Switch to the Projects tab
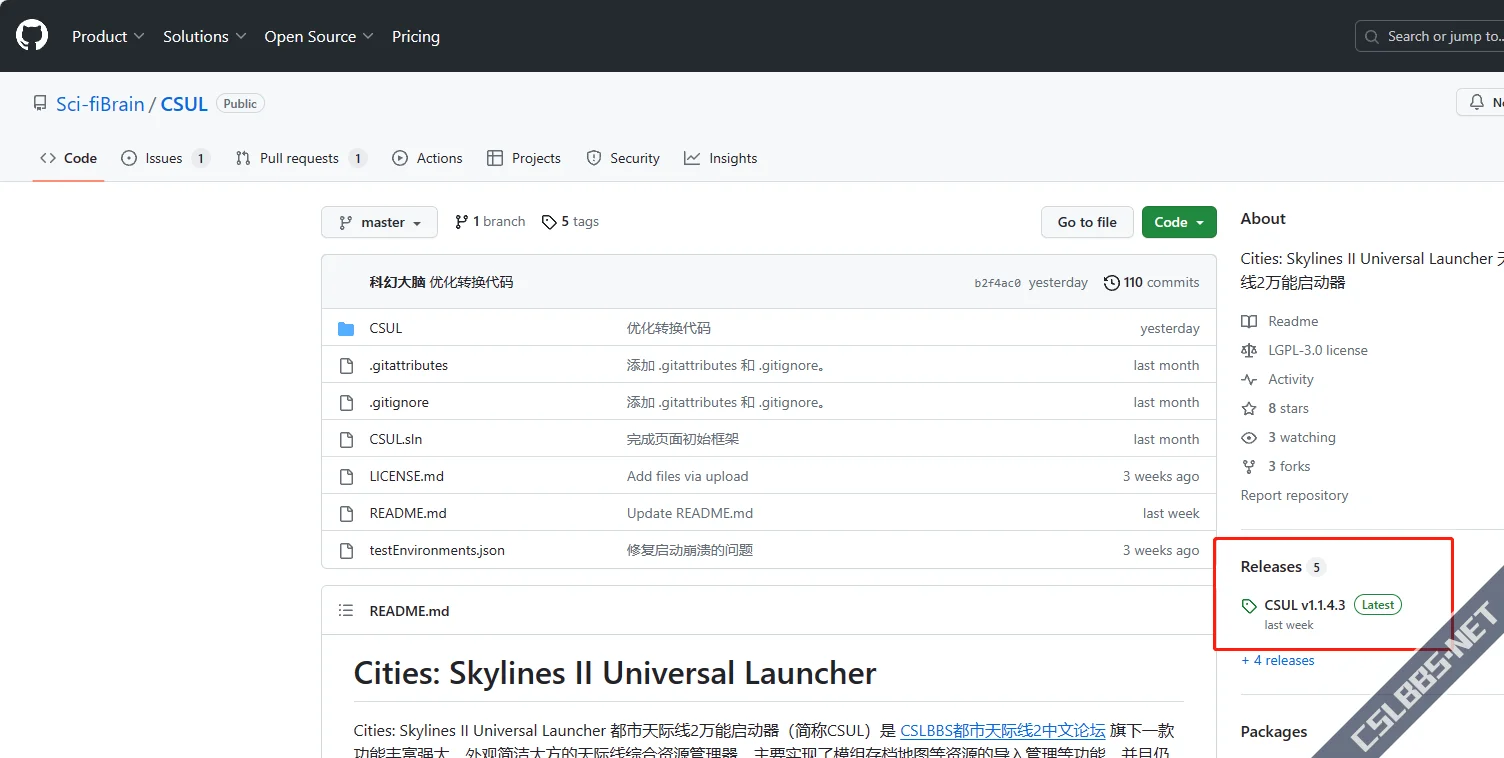 (x=523, y=158)
